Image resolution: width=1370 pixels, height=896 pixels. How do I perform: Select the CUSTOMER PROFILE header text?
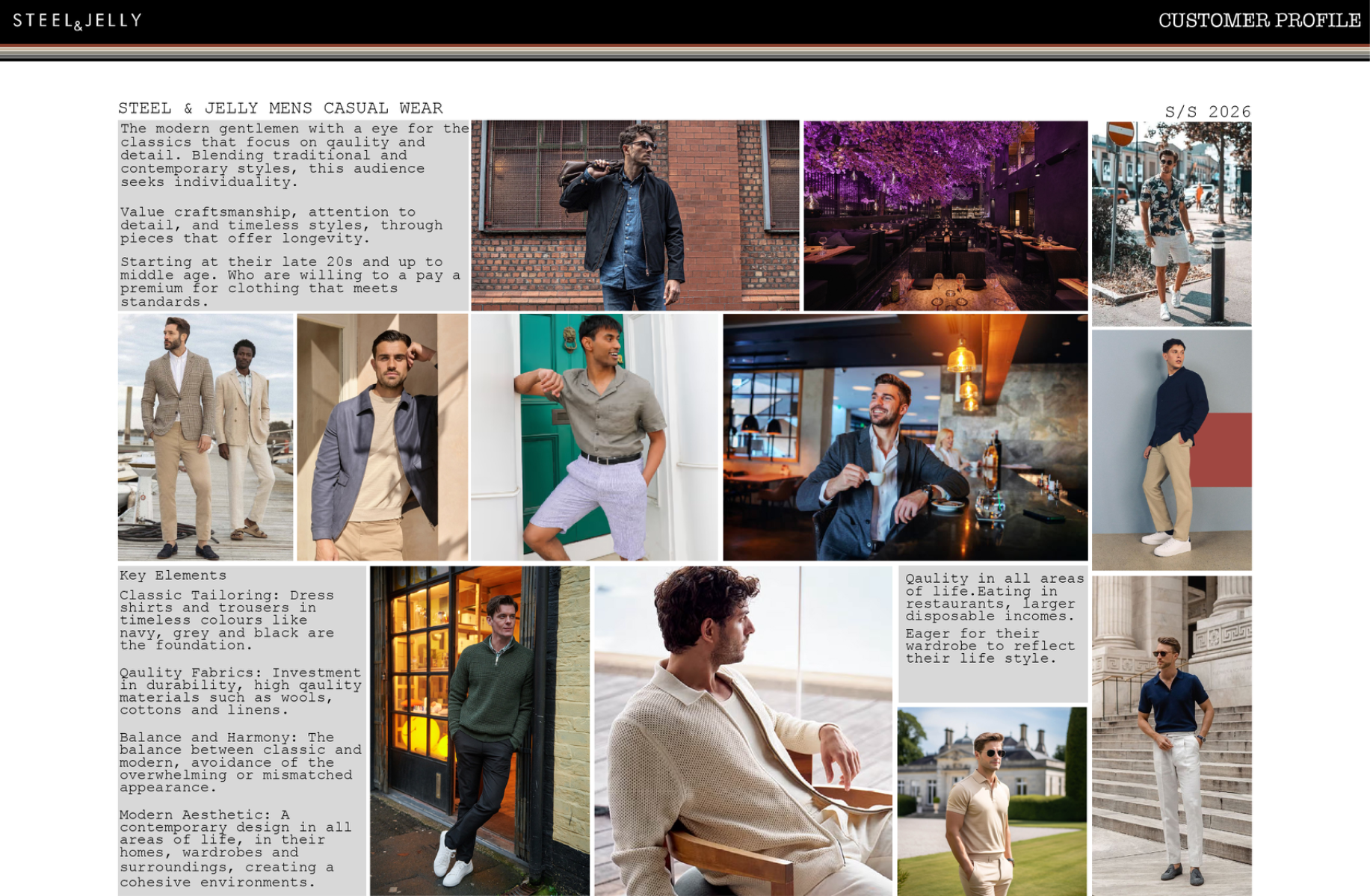tap(1259, 21)
